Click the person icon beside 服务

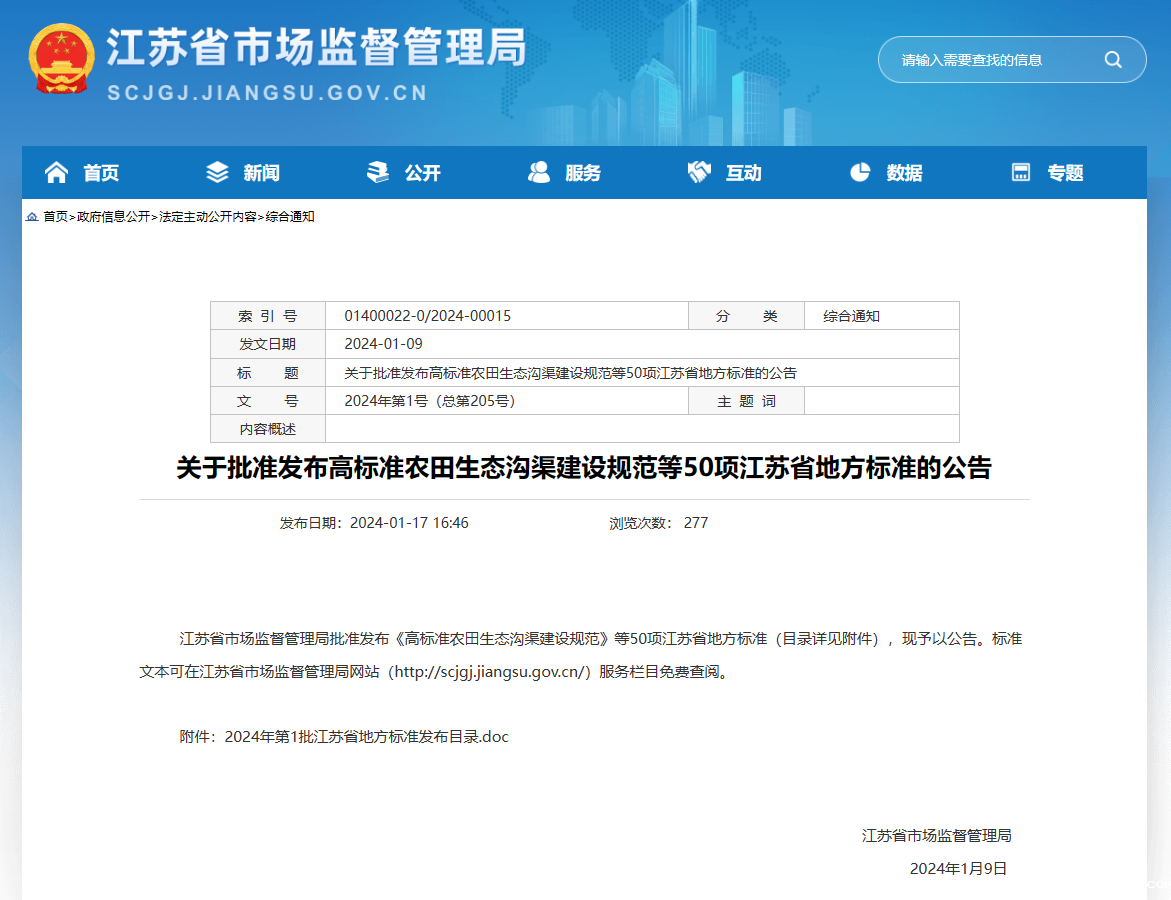pyautogui.click(x=539, y=173)
